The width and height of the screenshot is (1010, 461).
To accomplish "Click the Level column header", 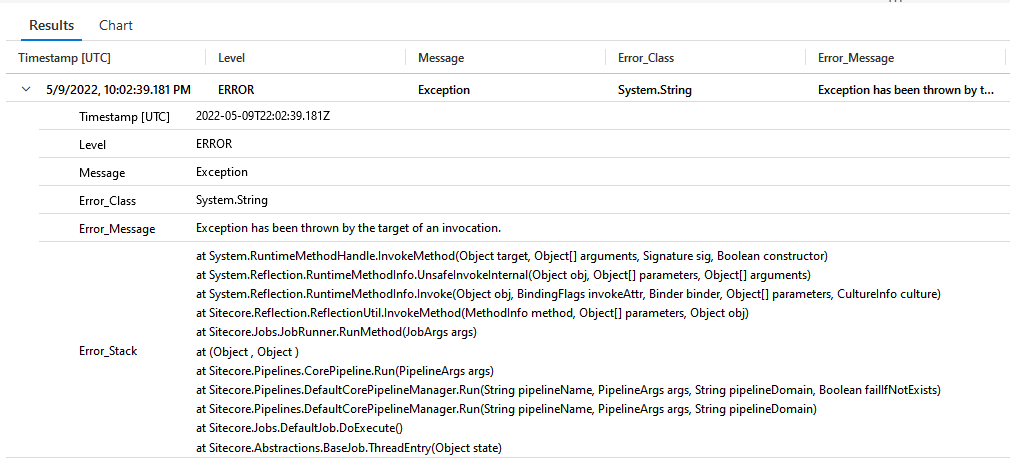I will click(x=231, y=58).
